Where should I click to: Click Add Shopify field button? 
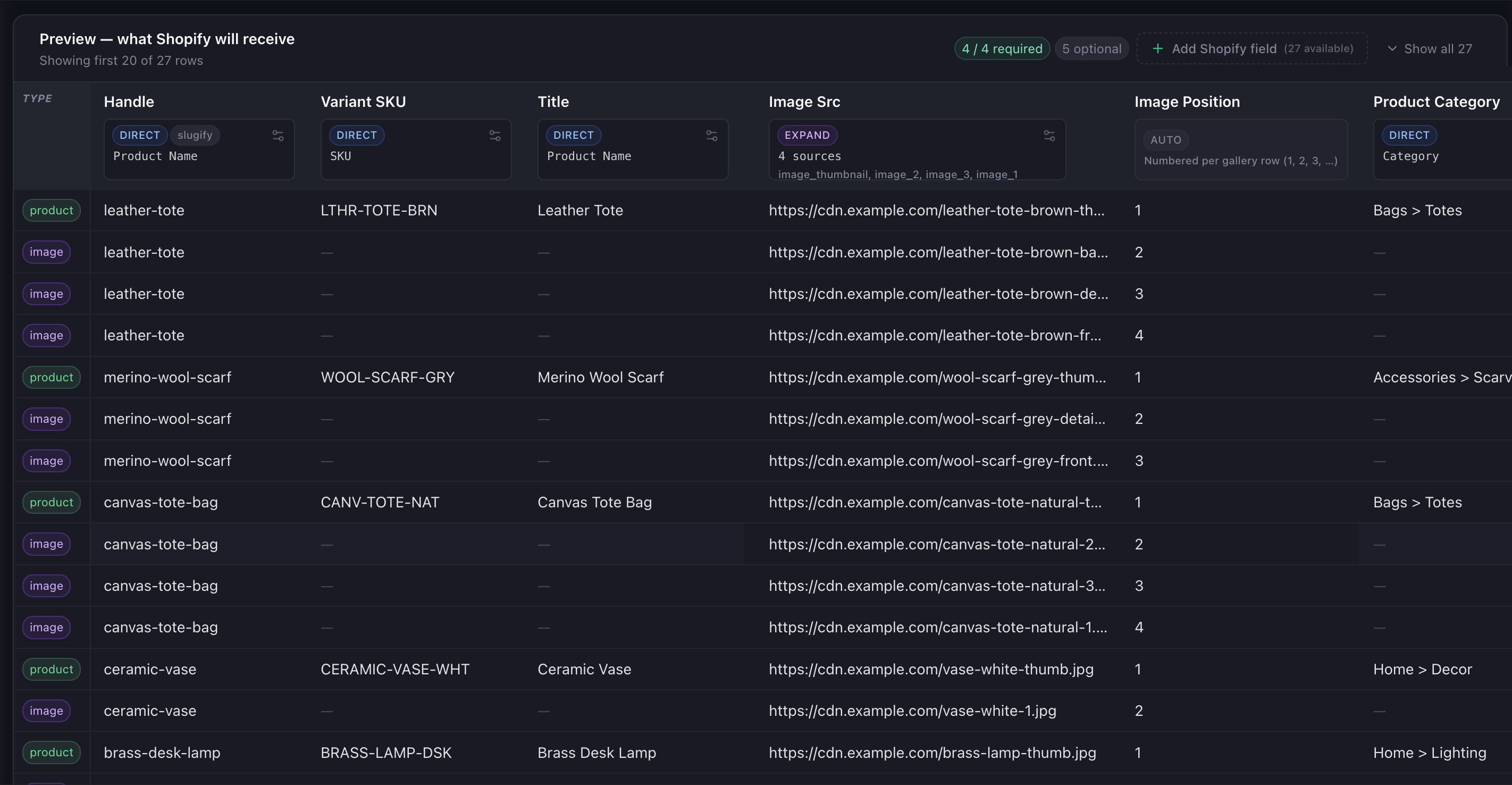coord(1252,49)
